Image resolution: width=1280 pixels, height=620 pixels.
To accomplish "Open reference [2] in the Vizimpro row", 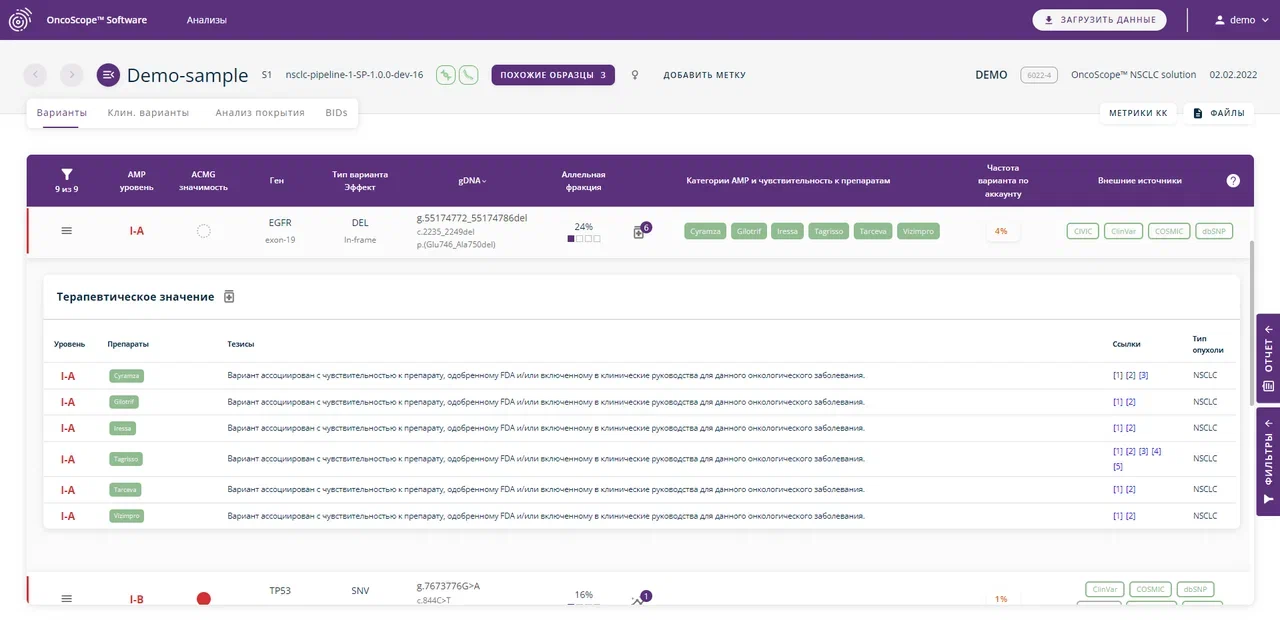I will (1131, 515).
